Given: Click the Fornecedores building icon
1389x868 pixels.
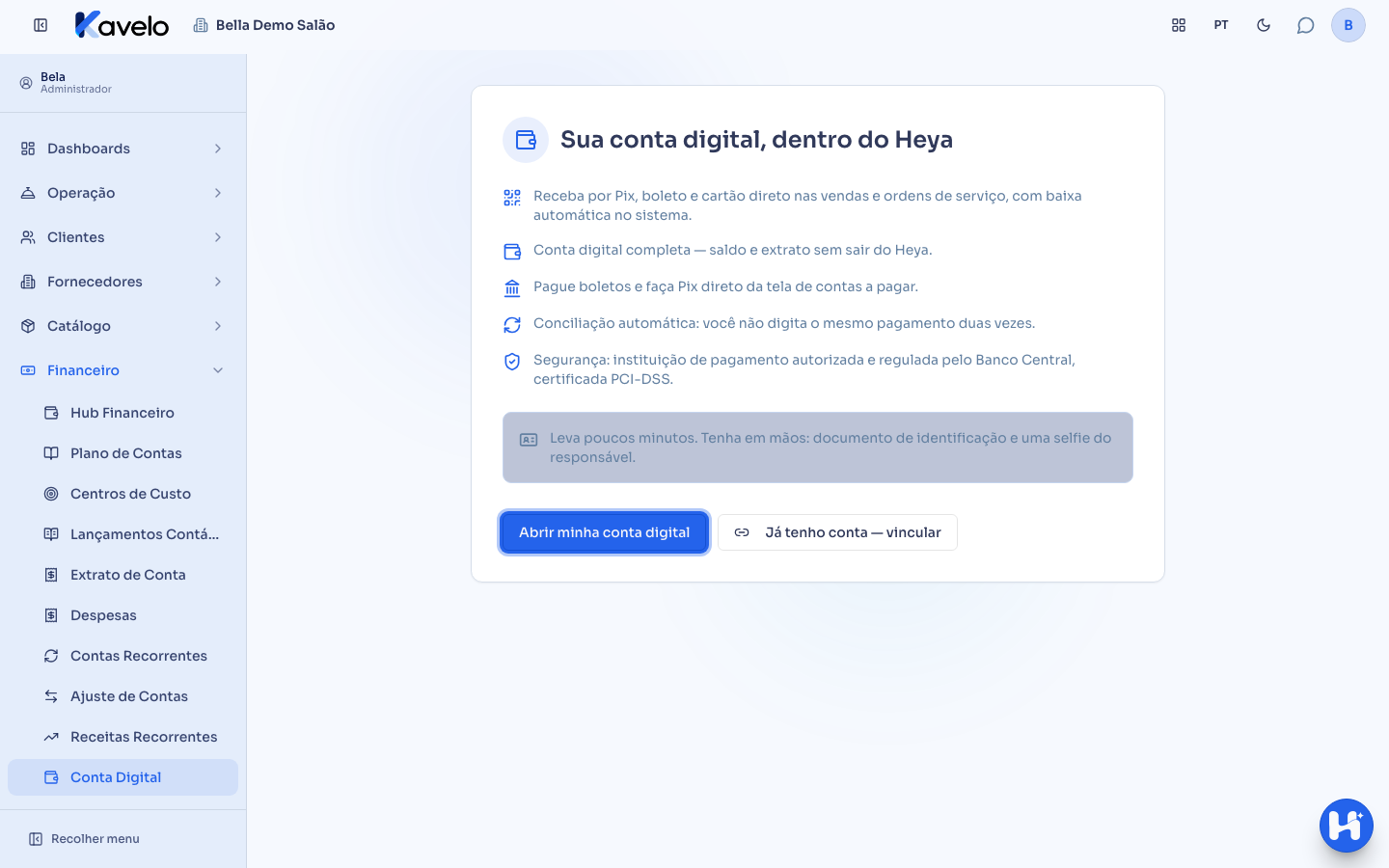Looking at the screenshot, I should coord(28,282).
